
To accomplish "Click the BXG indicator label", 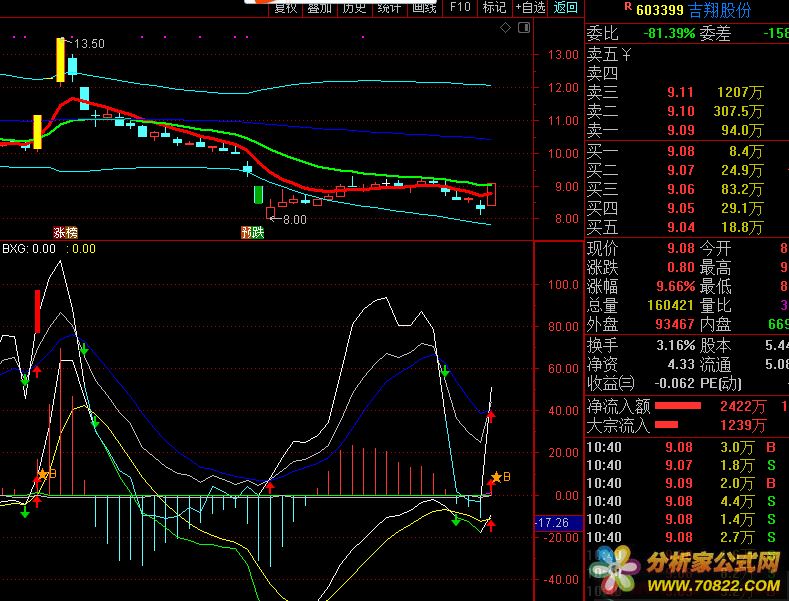I will click(x=14, y=249).
